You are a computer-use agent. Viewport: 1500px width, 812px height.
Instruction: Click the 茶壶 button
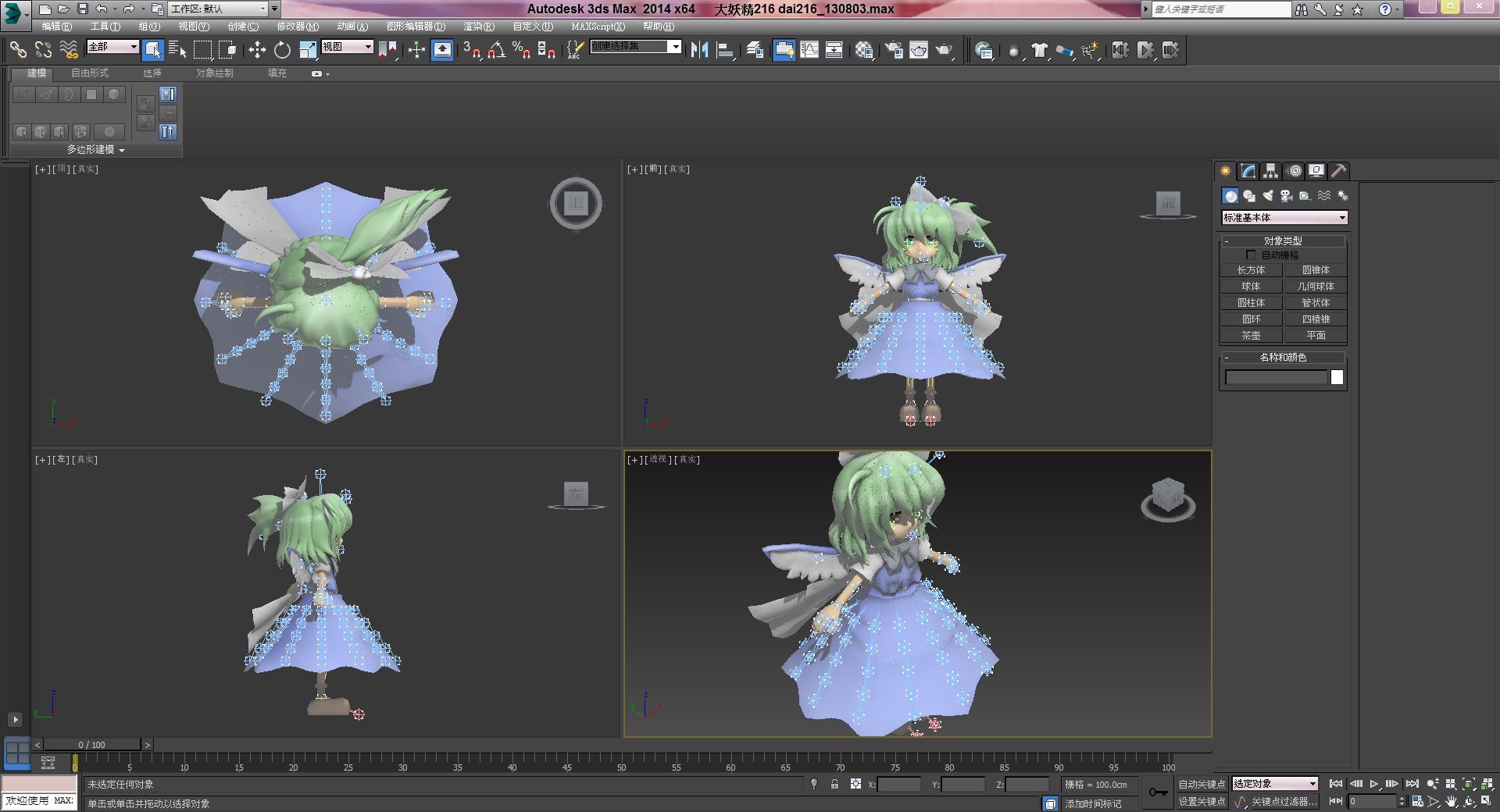tap(1251, 336)
